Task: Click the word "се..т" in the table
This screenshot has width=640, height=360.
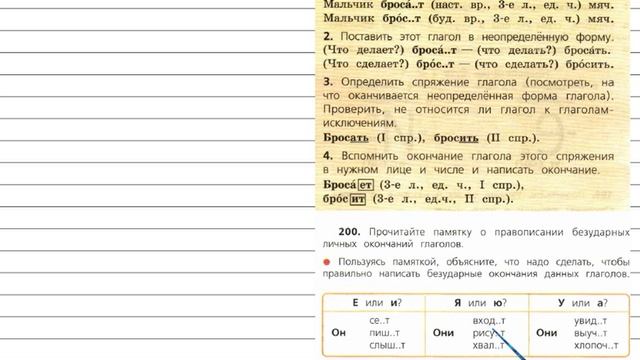Action: 379,320
